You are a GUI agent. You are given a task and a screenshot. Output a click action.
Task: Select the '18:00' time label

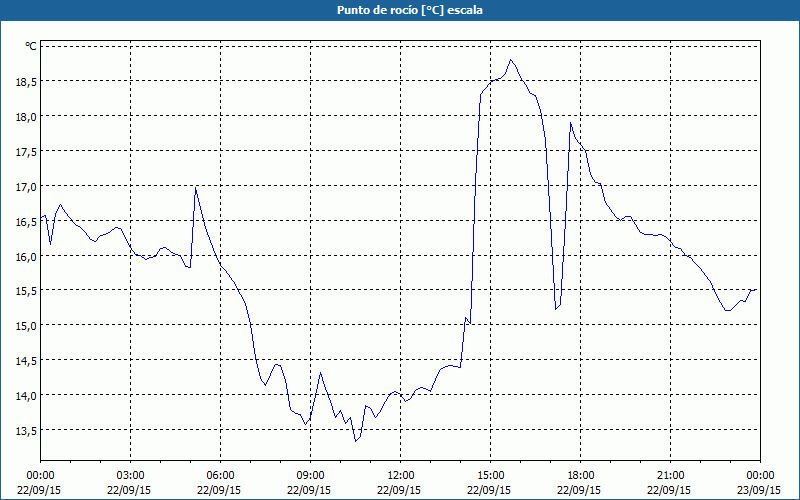[581, 476]
